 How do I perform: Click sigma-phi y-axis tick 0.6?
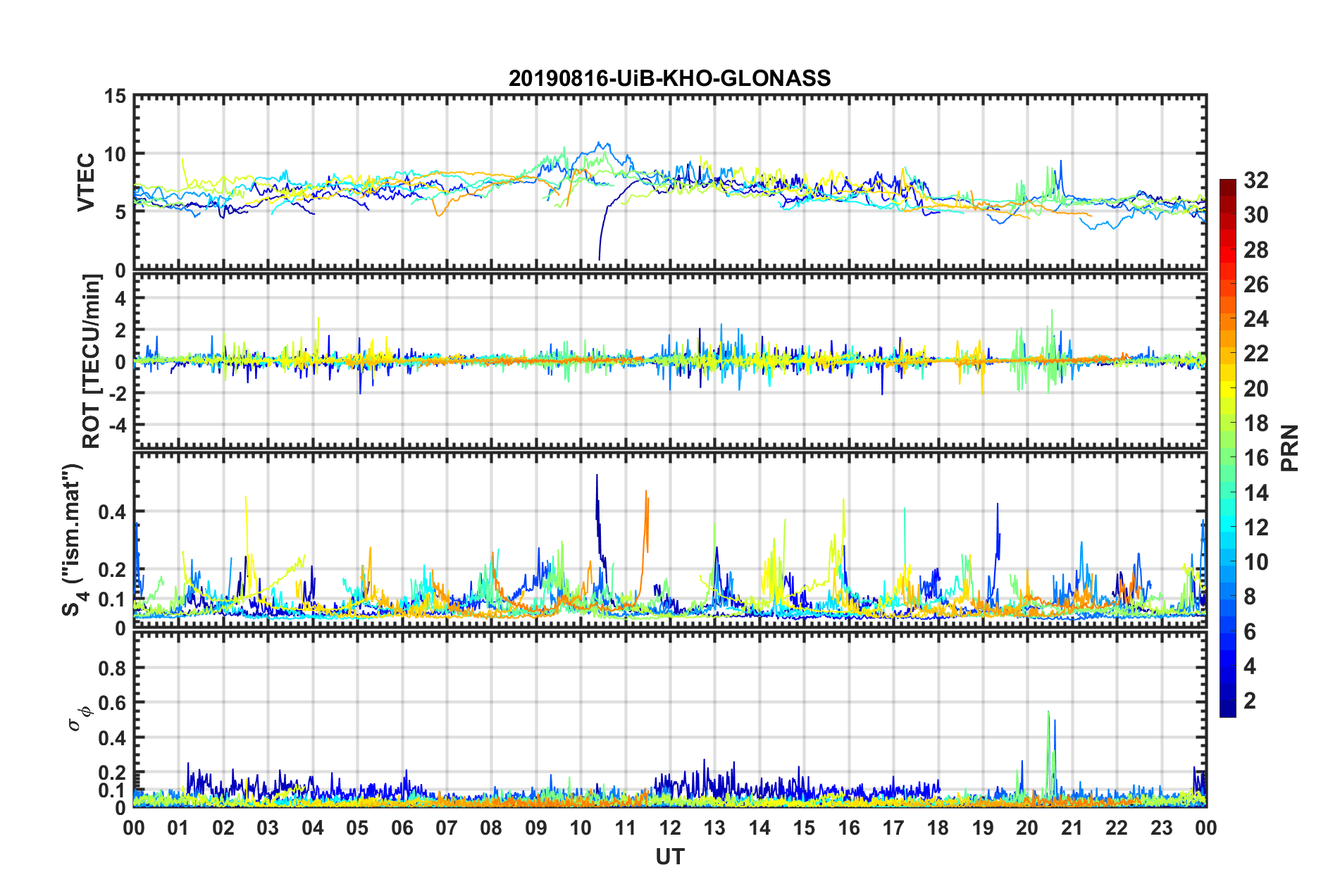[x=112, y=703]
